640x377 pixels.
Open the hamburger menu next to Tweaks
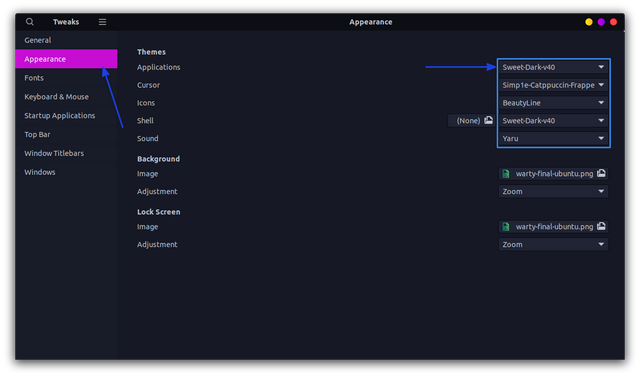102,22
